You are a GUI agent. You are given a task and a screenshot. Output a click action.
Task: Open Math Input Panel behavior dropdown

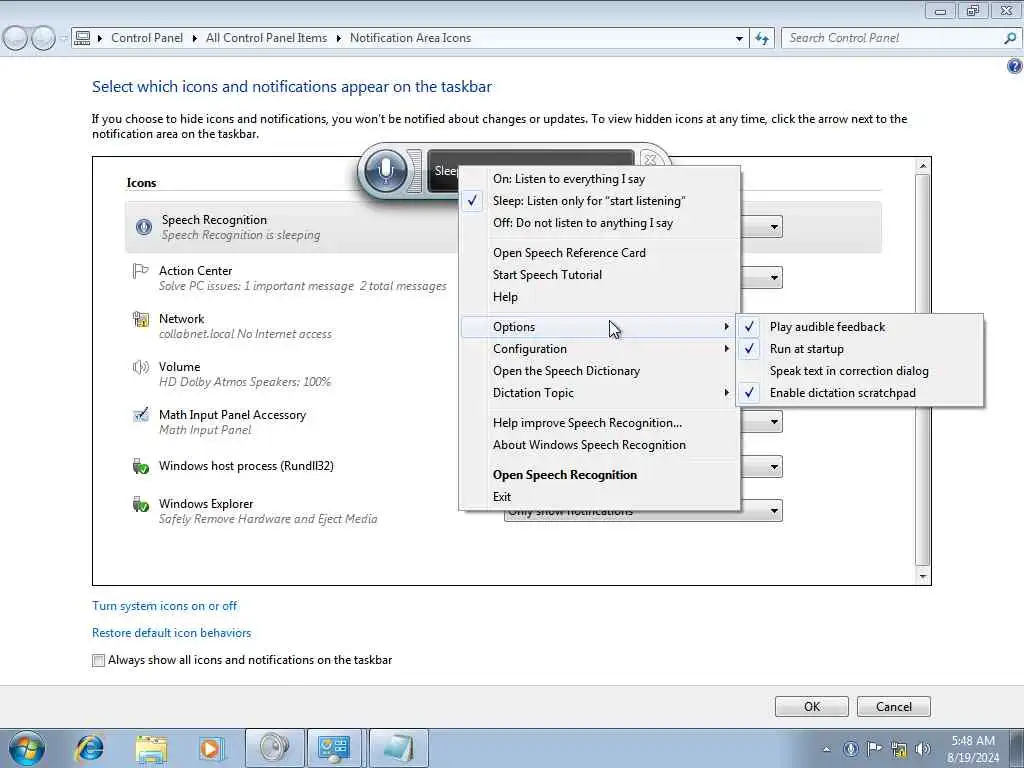point(774,422)
